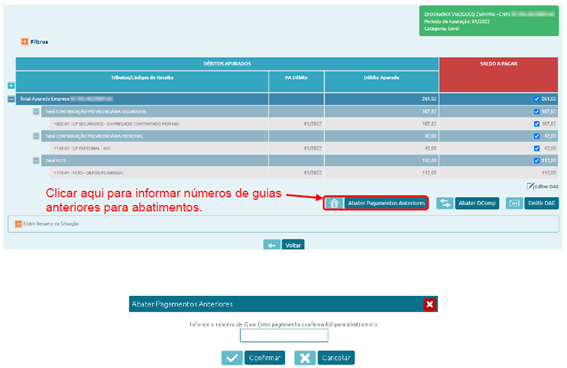Uncheck the Total Segurados 107,82 checkbox

pyautogui.click(x=537, y=112)
